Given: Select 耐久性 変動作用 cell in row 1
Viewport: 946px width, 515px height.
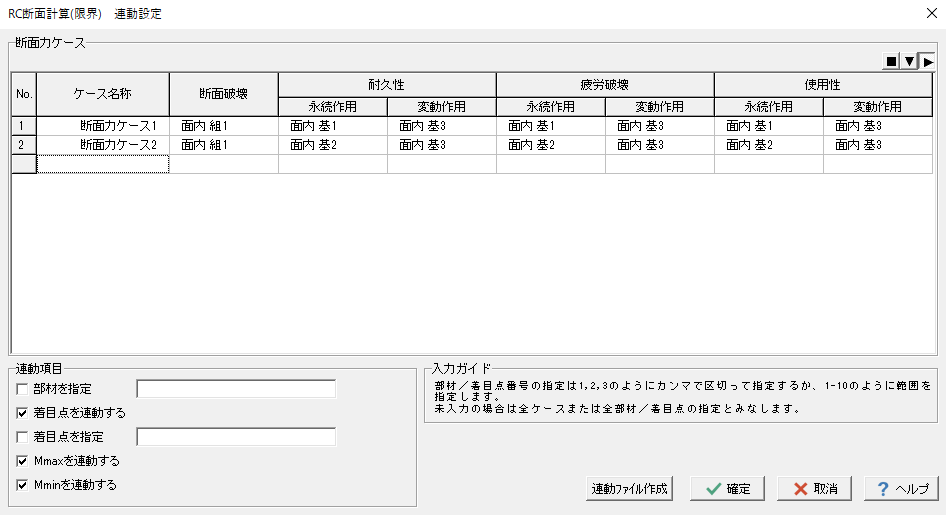Looking at the screenshot, I should point(442,126).
